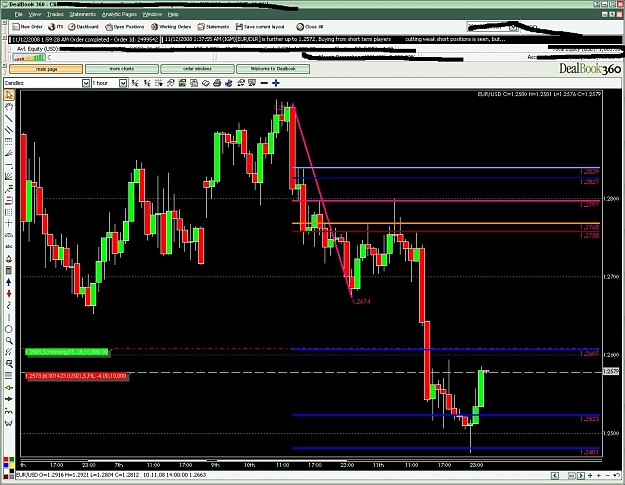Select the W pattern tool

(9, 422)
